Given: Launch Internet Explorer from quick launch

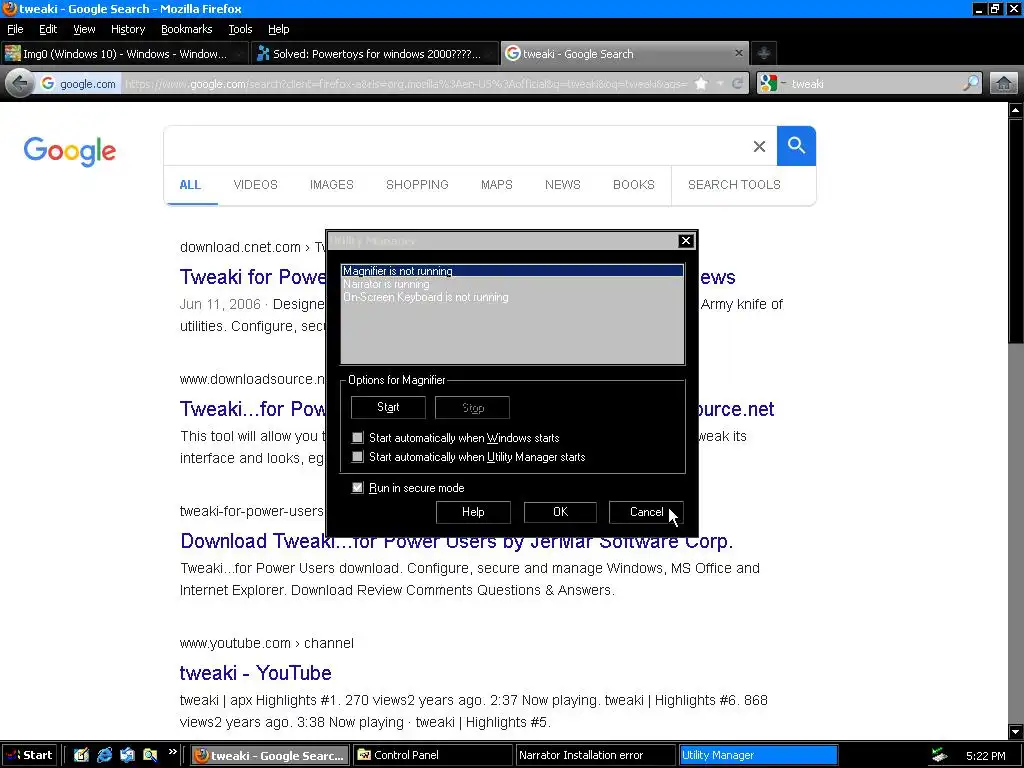Looking at the screenshot, I should pyautogui.click(x=104, y=755).
